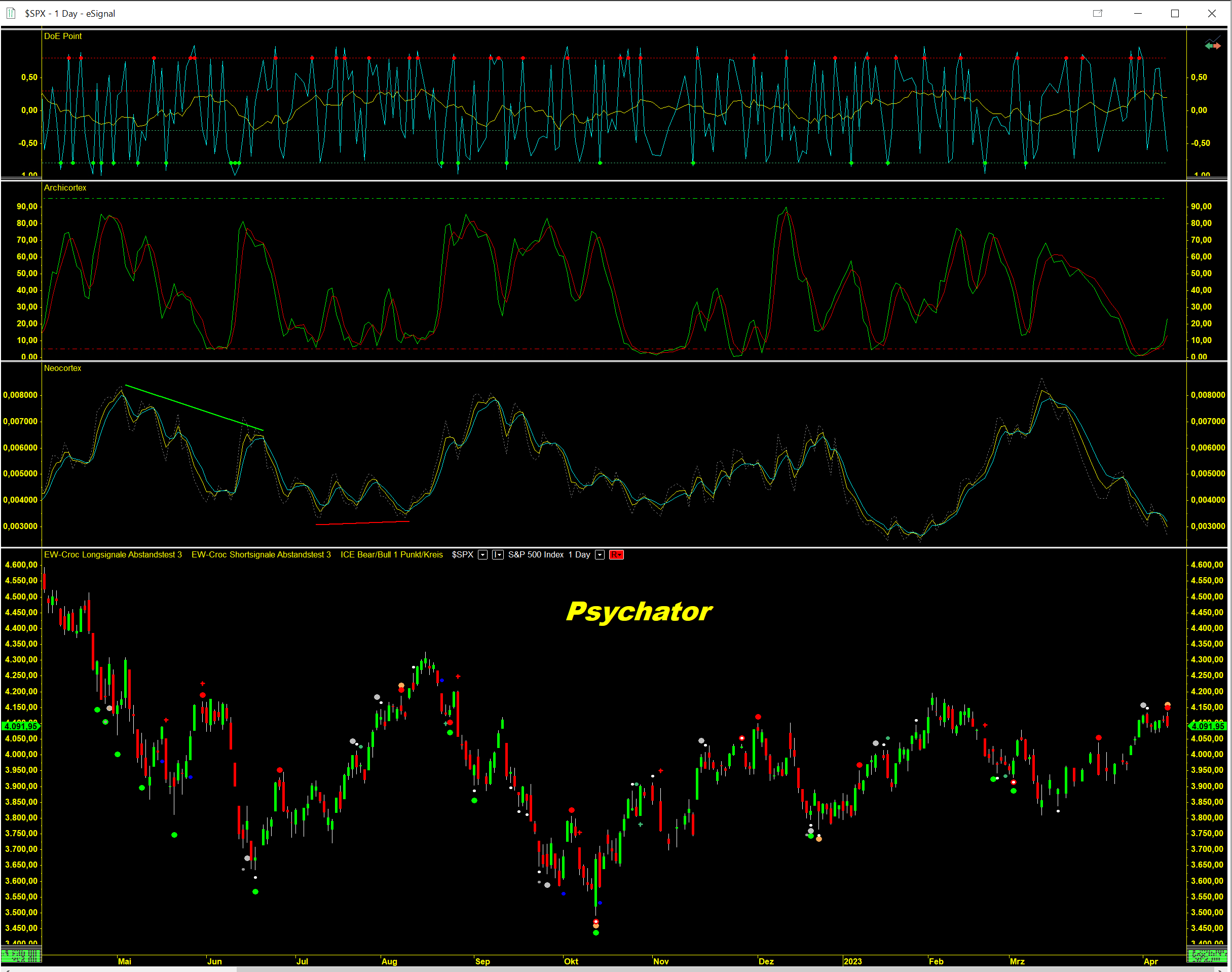Click the EW-Croc Longsignale Abstandstest 3 label
This screenshot has width=1232, height=972.
click(113, 554)
